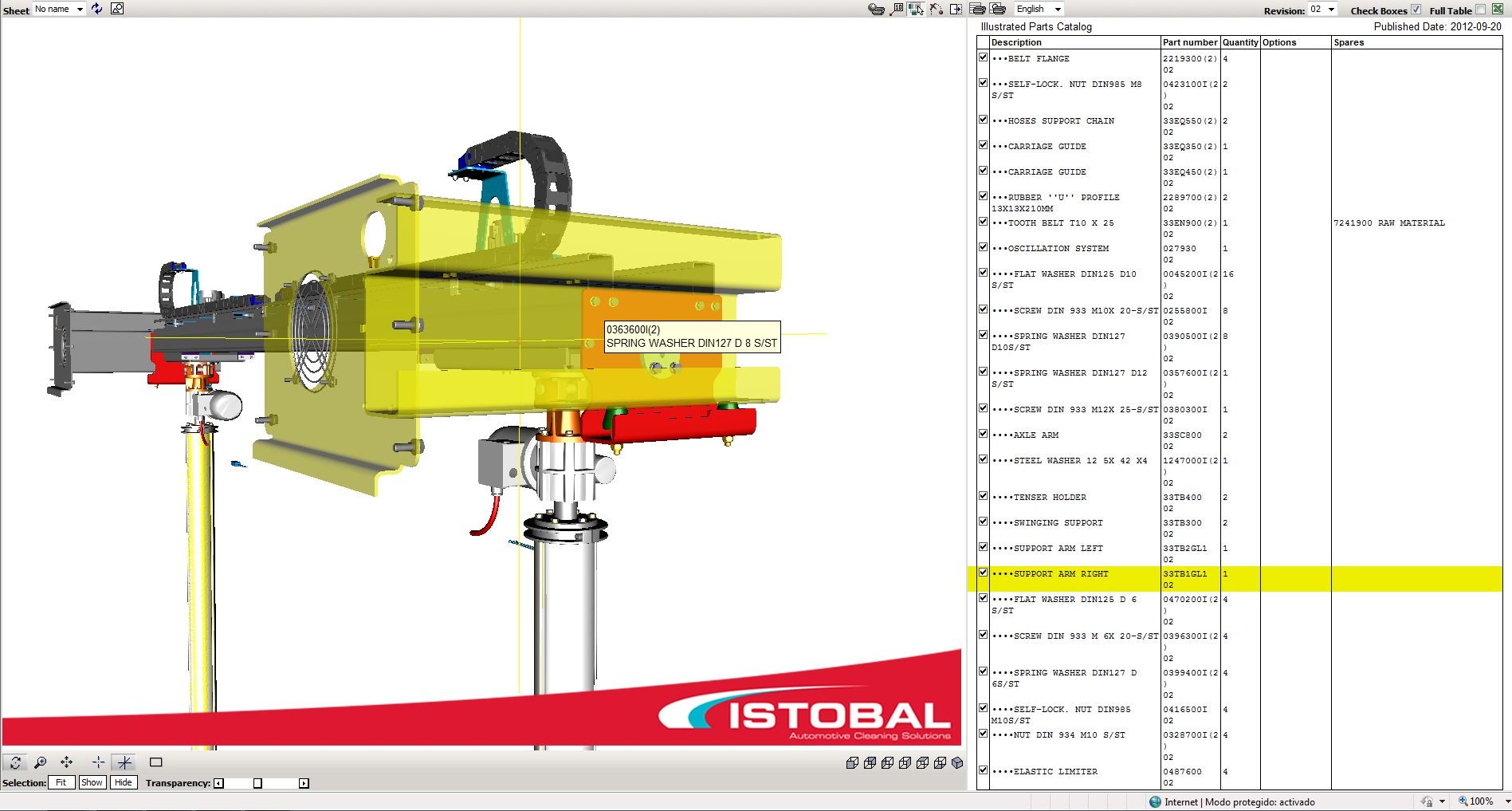Image resolution: width=1512 pixels, height=811 pixels.
Task: Open the status bar security dropdown arrow
Action: (x=1442, y=801)
